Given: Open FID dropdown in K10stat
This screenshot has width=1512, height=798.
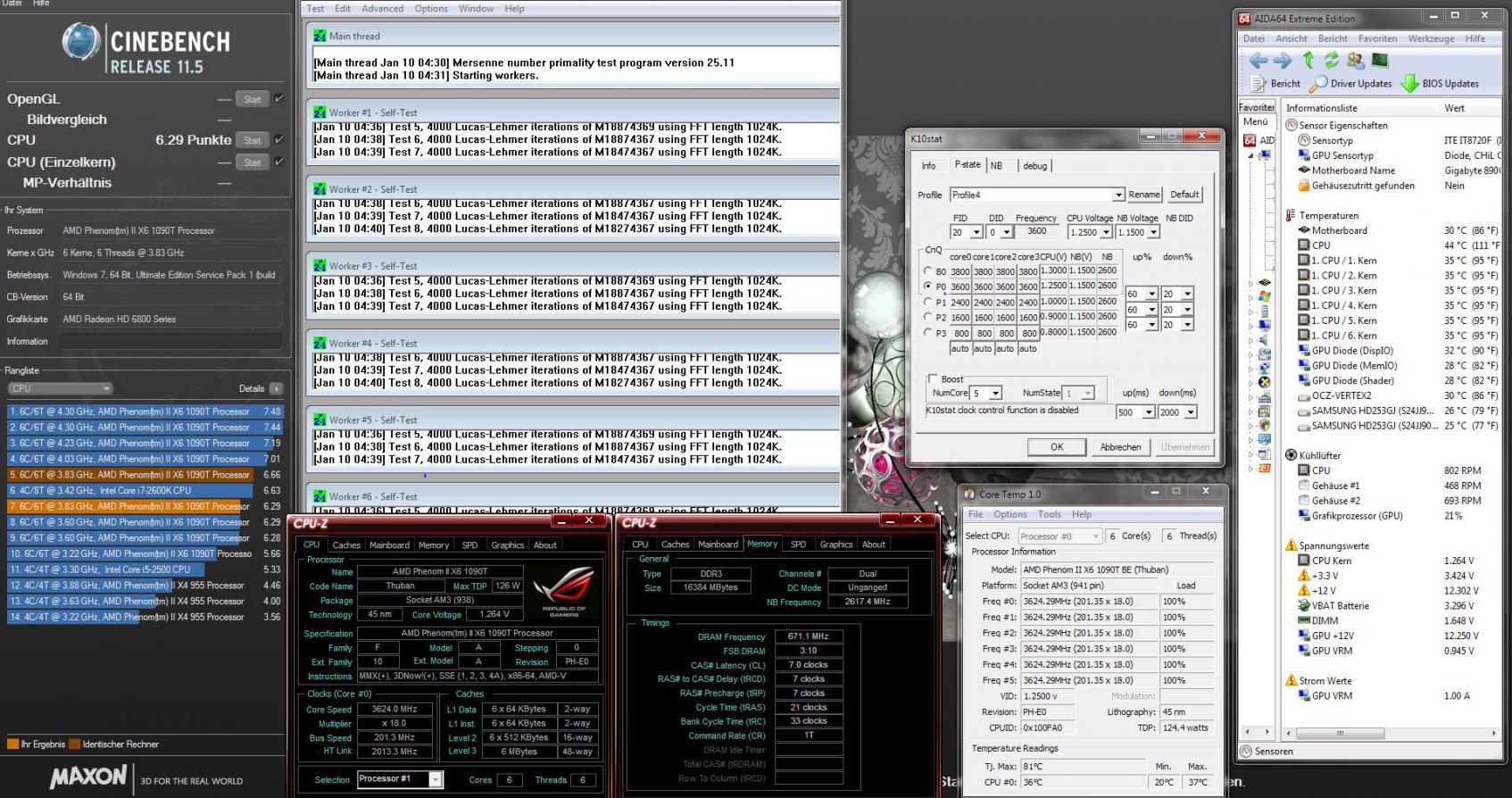Looking at the screenshot, I should (976, 232).
